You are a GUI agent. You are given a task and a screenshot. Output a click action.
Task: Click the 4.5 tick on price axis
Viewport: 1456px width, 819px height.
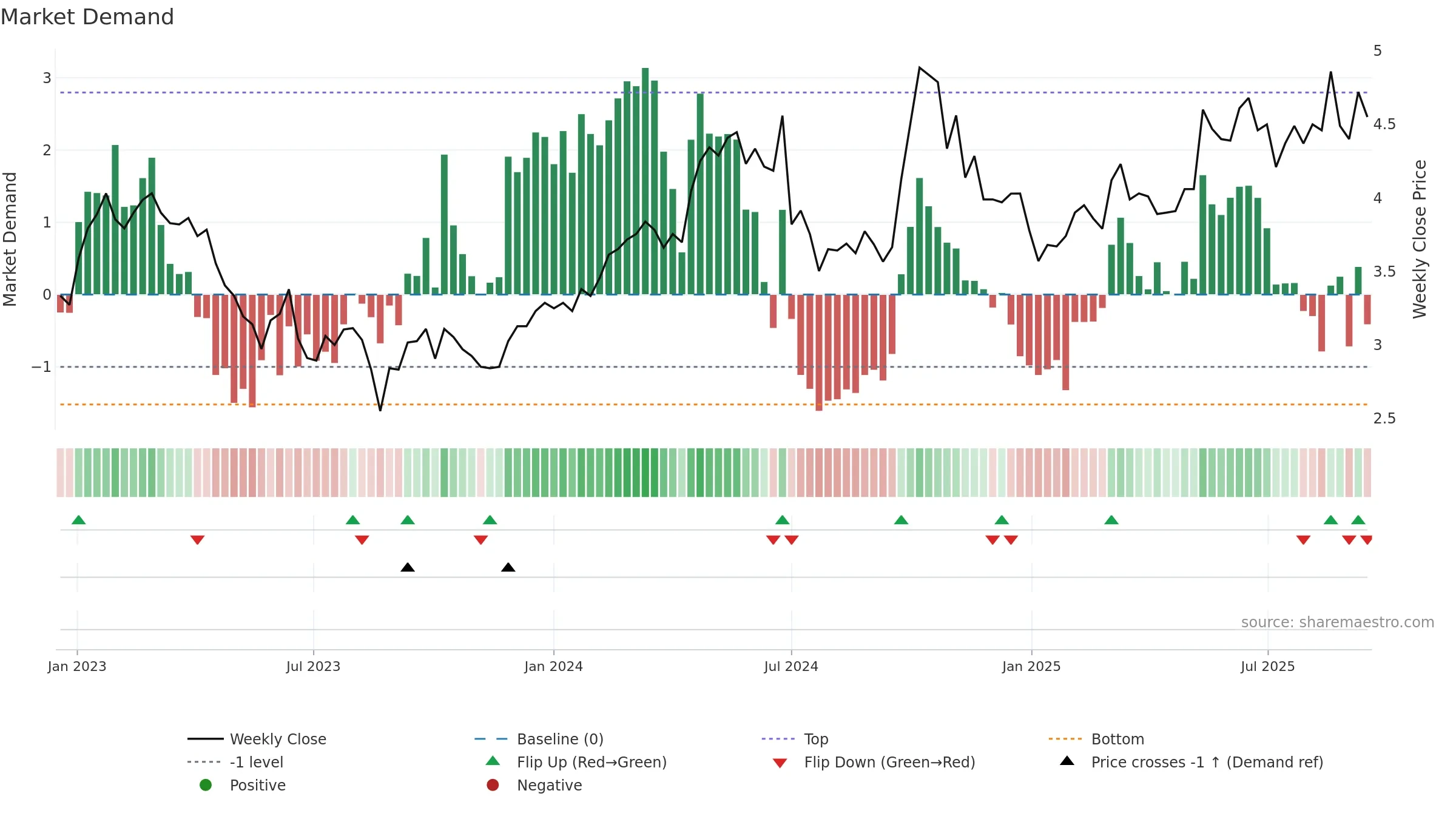click(x=1384, y=124)
